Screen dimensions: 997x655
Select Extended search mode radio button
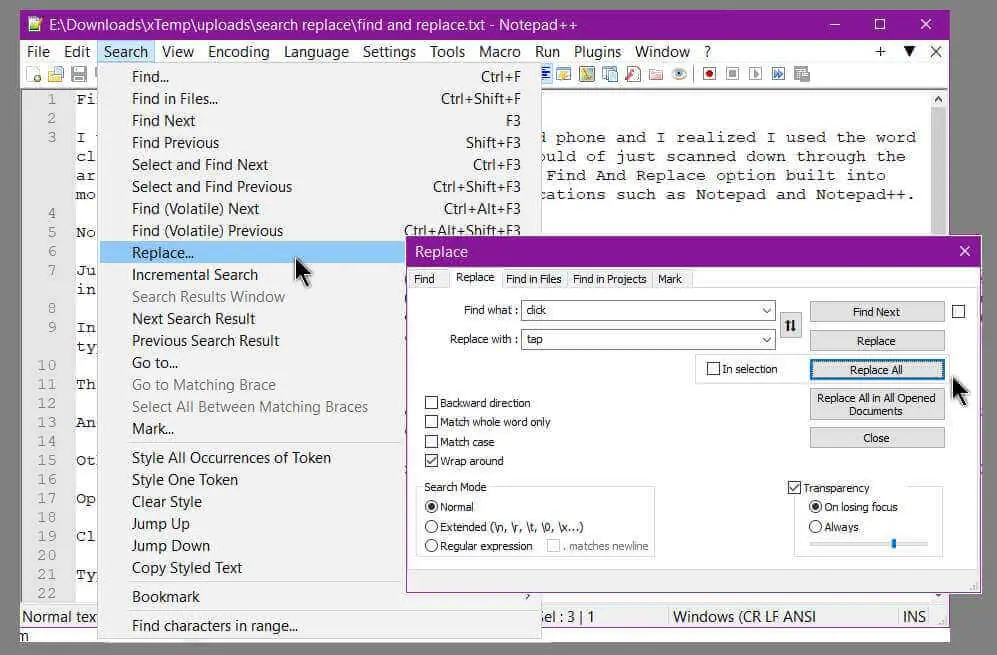pyautogui.click(x=431, y=527)
